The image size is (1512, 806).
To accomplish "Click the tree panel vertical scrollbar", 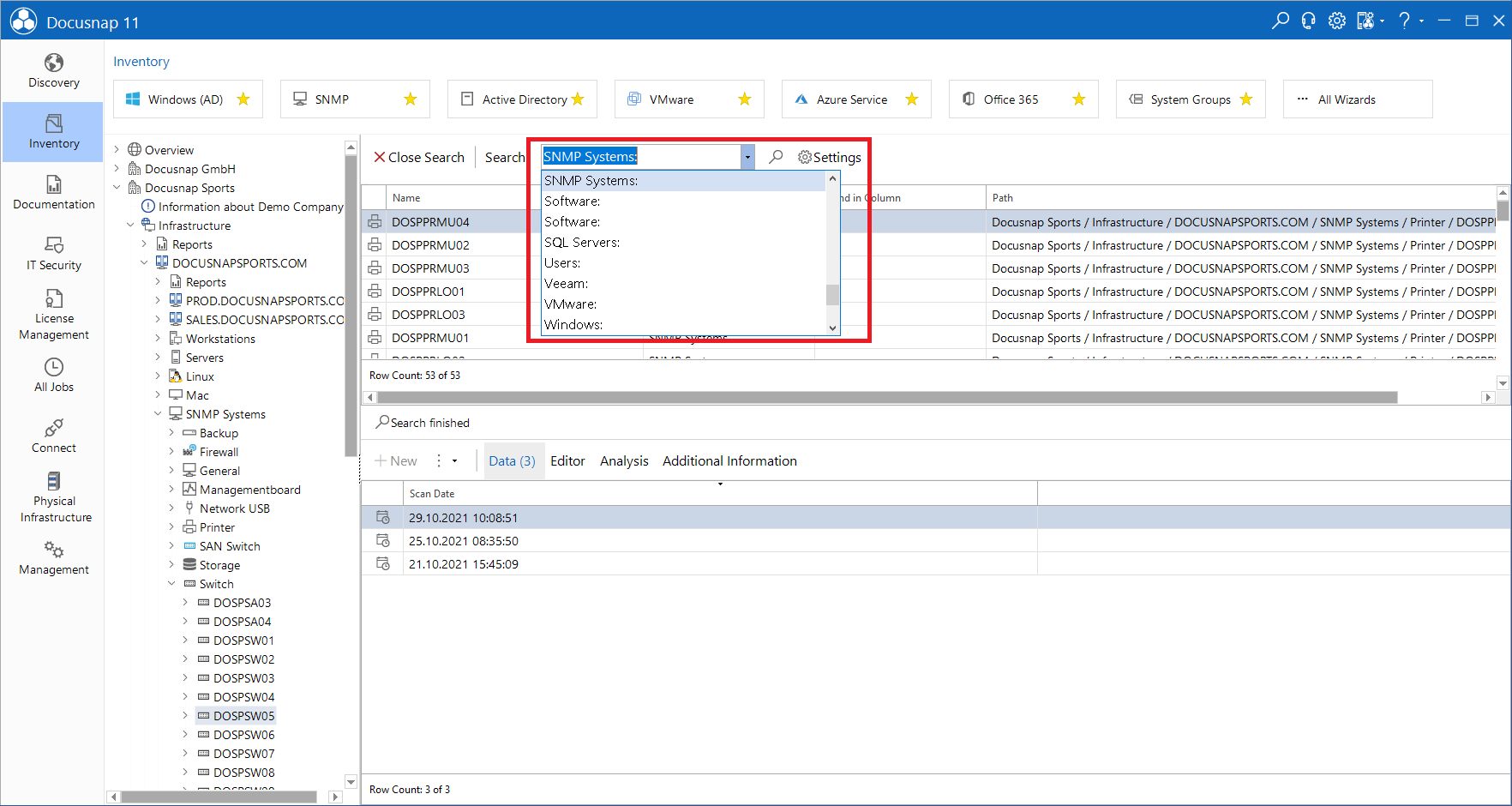I will tap(351, 307).
